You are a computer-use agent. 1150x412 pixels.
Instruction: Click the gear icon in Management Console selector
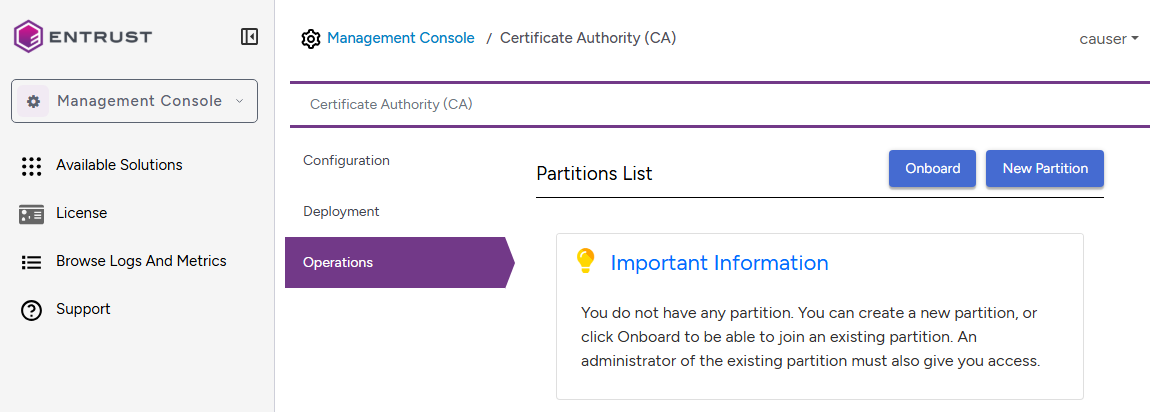coord(33,101)
